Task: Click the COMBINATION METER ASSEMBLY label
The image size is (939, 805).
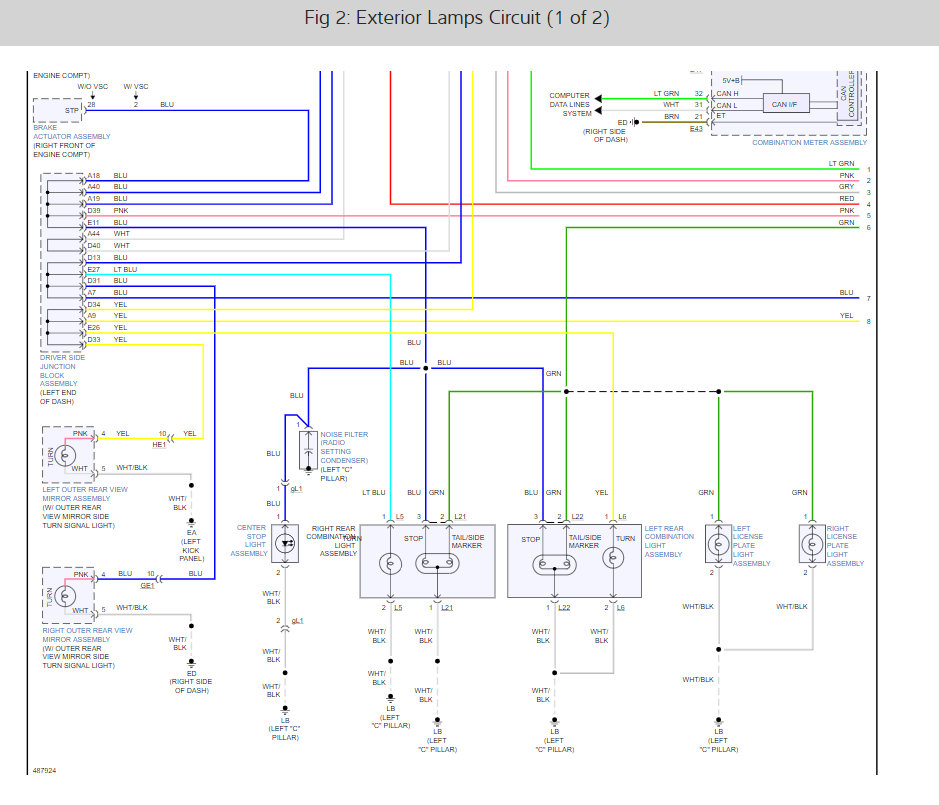Action: [809, 143]
